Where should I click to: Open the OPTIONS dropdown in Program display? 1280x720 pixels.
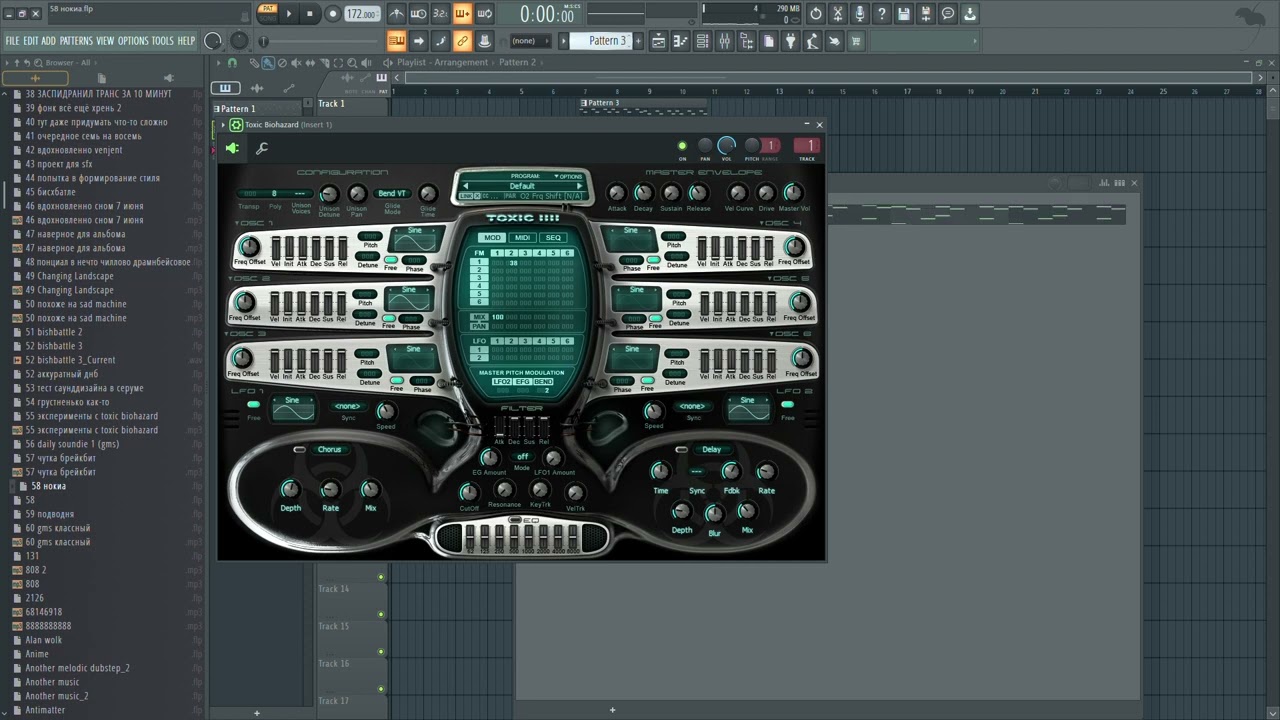click(x=569, y=176)
